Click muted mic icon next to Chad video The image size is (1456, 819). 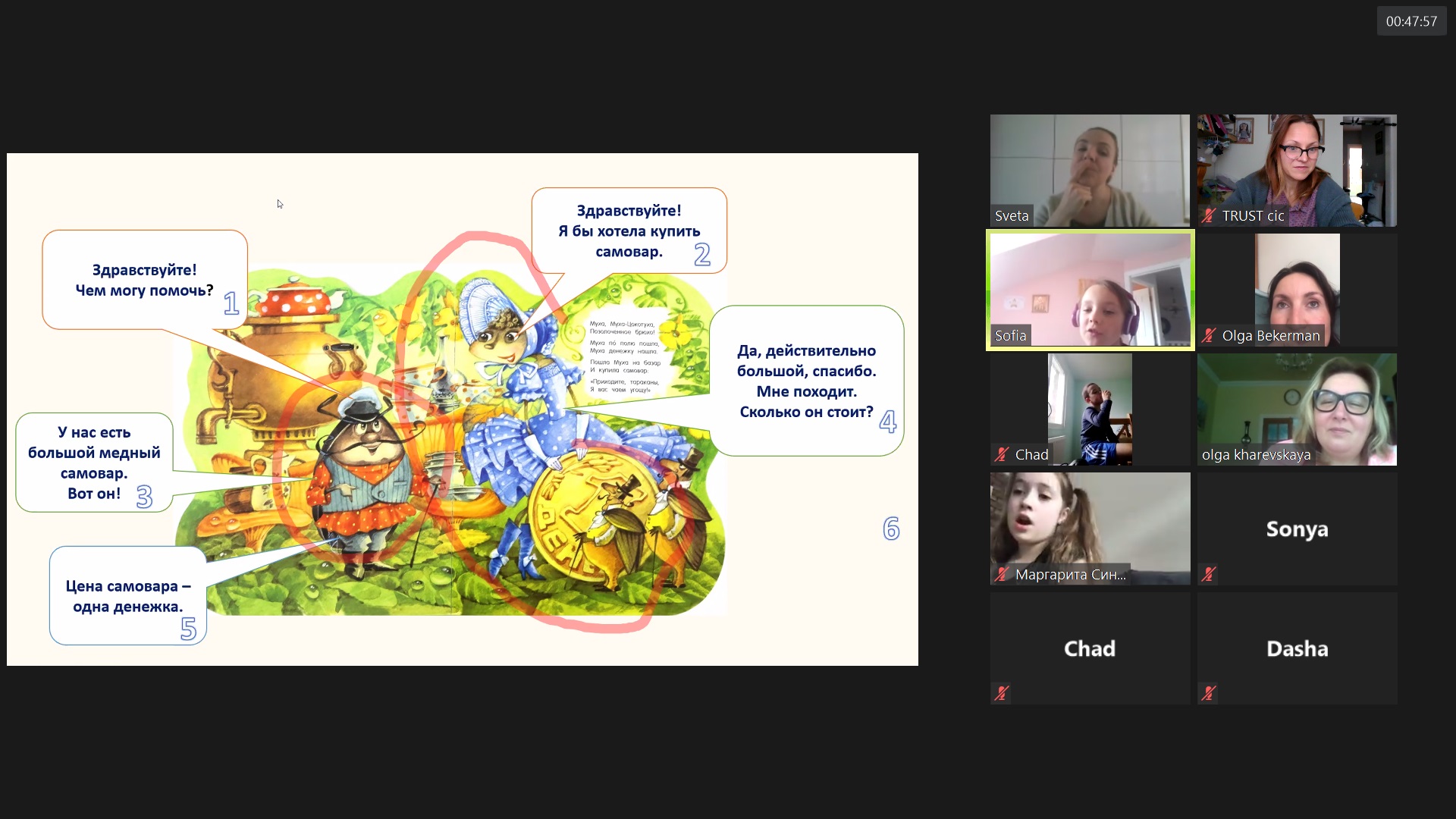(x=1002, y=454)
